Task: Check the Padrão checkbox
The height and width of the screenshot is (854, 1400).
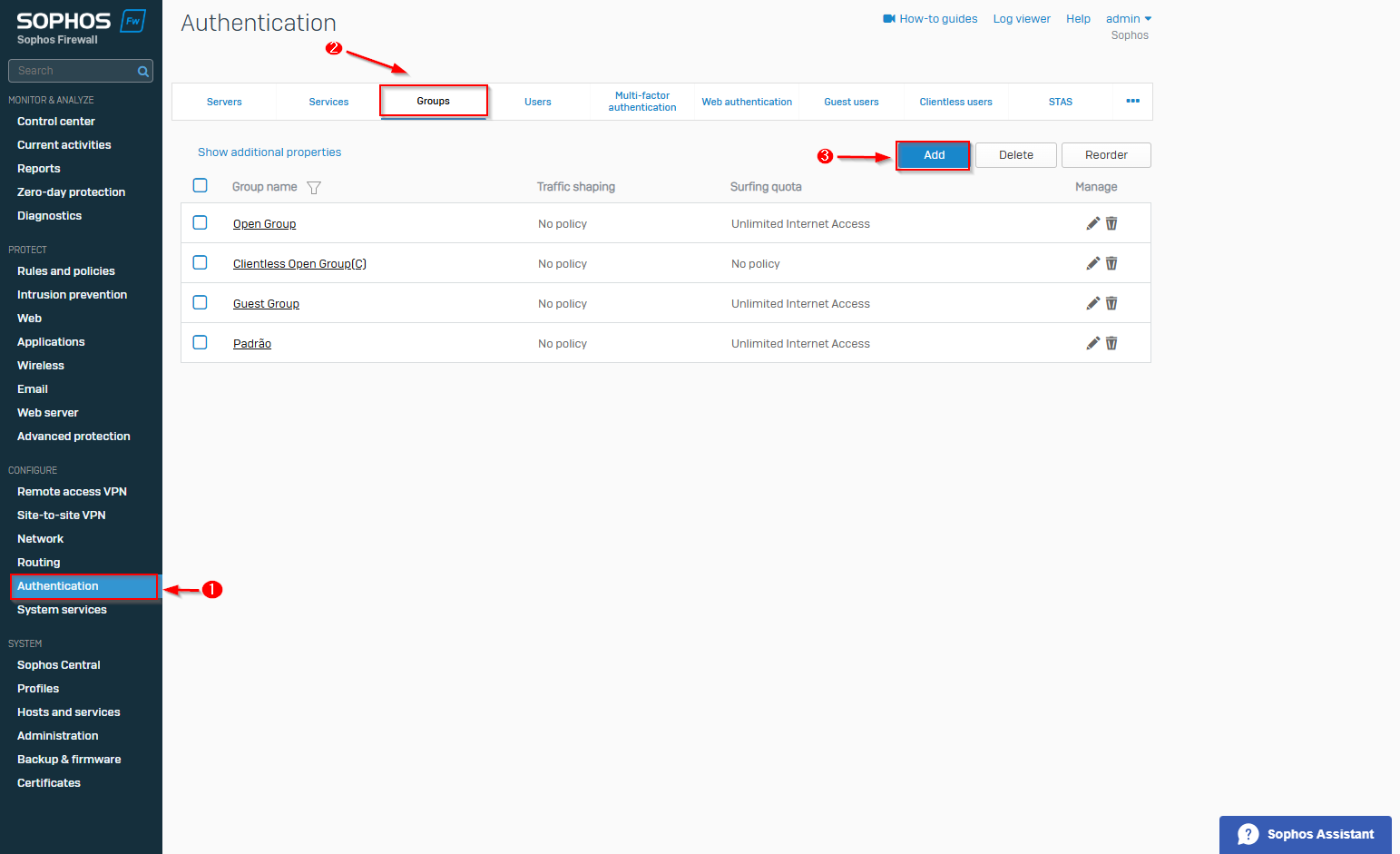Action: coord(201,342)
